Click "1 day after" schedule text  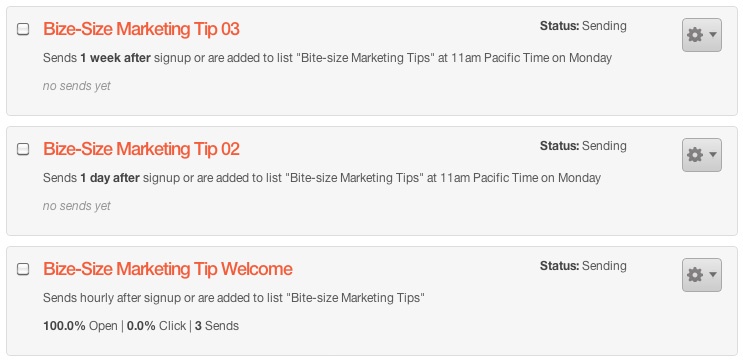coord(110,178)
